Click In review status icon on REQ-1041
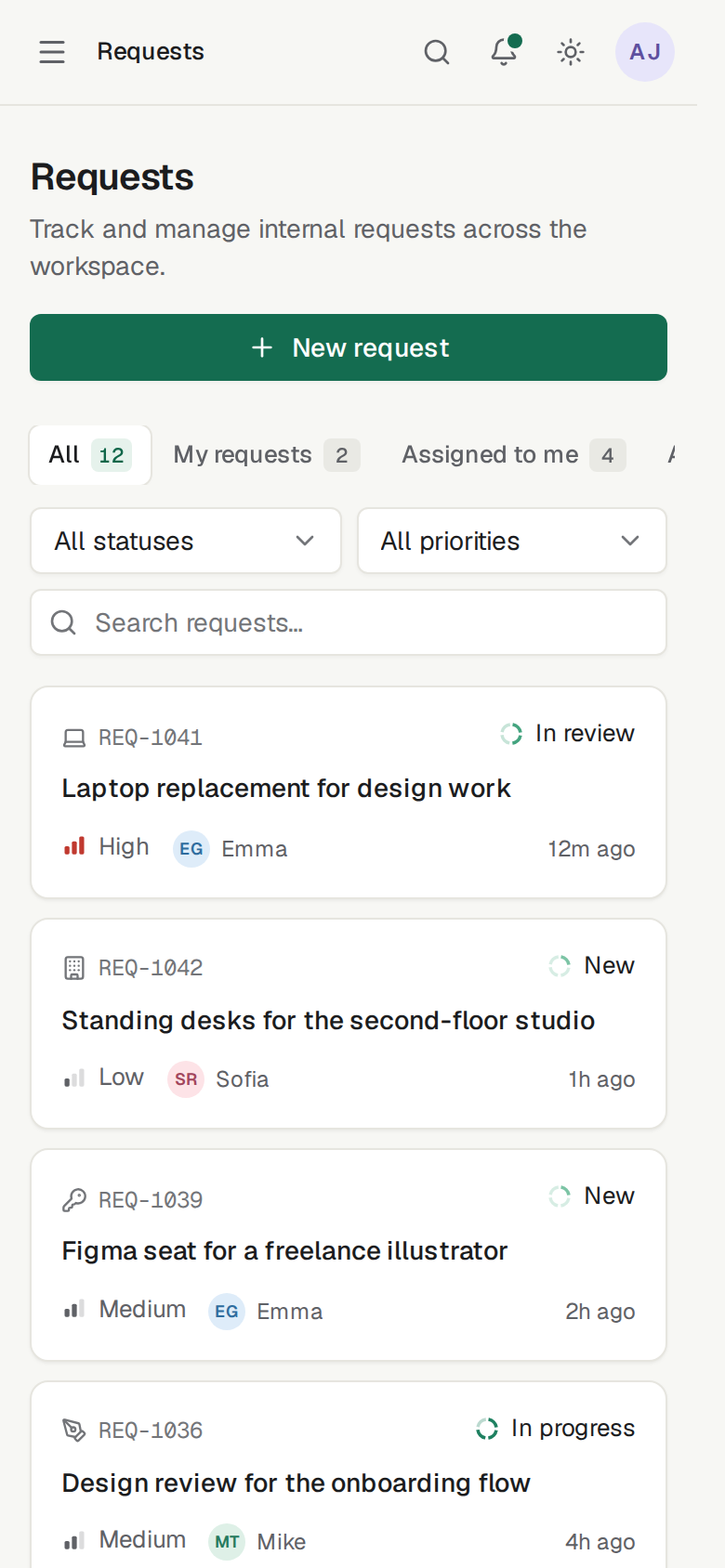The height and width of the screenshot is (1568, 725). click(x=511, y=734)
